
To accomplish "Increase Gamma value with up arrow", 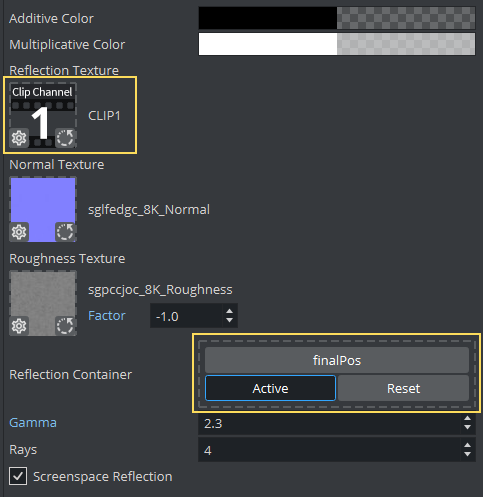I will (x=467, y=419).
